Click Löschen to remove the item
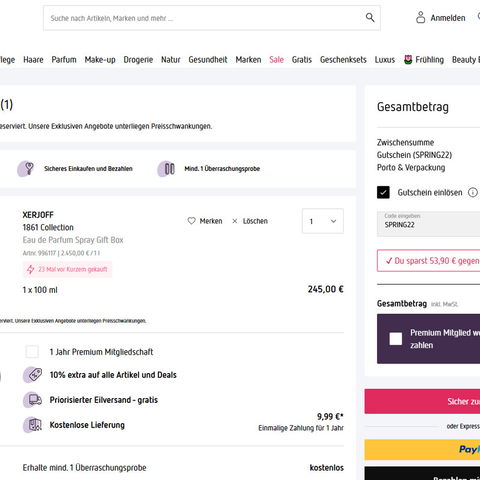The width and height of the screenshot is (480, 480). click(x=255, y=221)
